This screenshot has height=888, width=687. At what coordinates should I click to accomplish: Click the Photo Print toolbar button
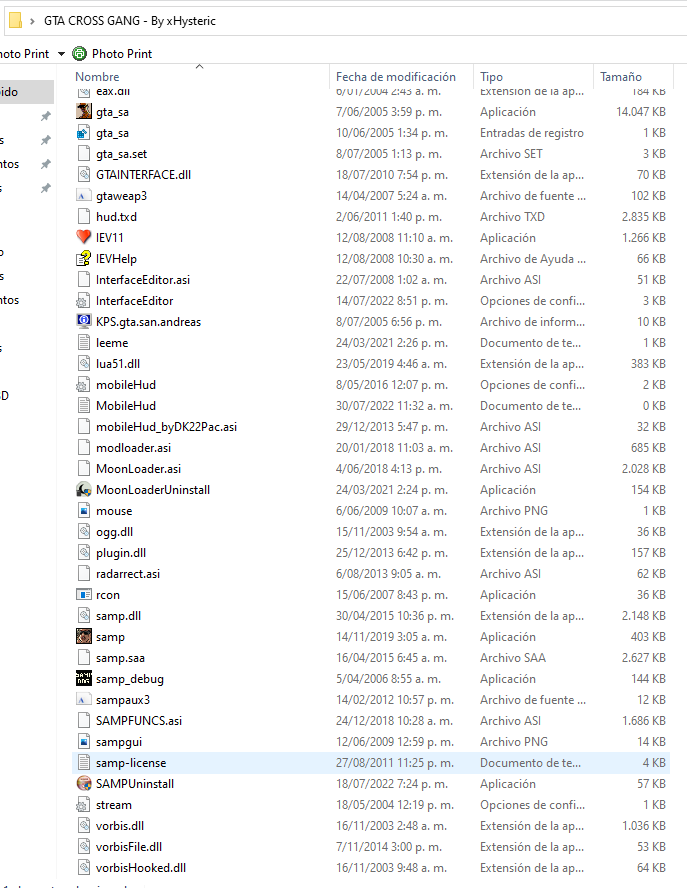[112, 54]
